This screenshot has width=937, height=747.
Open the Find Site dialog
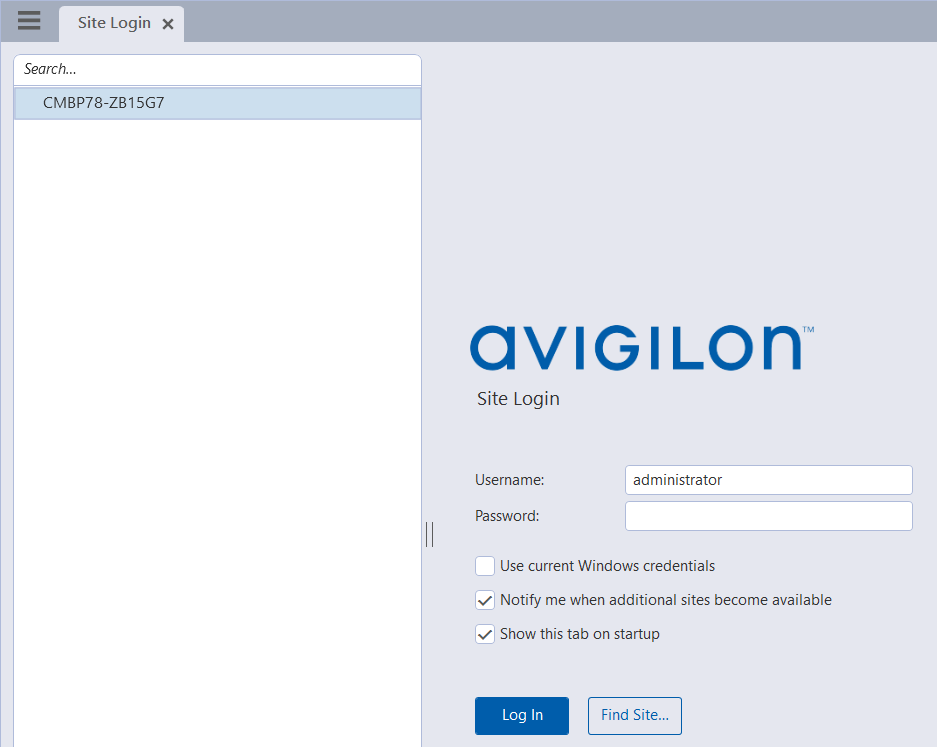[x=635, y=715]
